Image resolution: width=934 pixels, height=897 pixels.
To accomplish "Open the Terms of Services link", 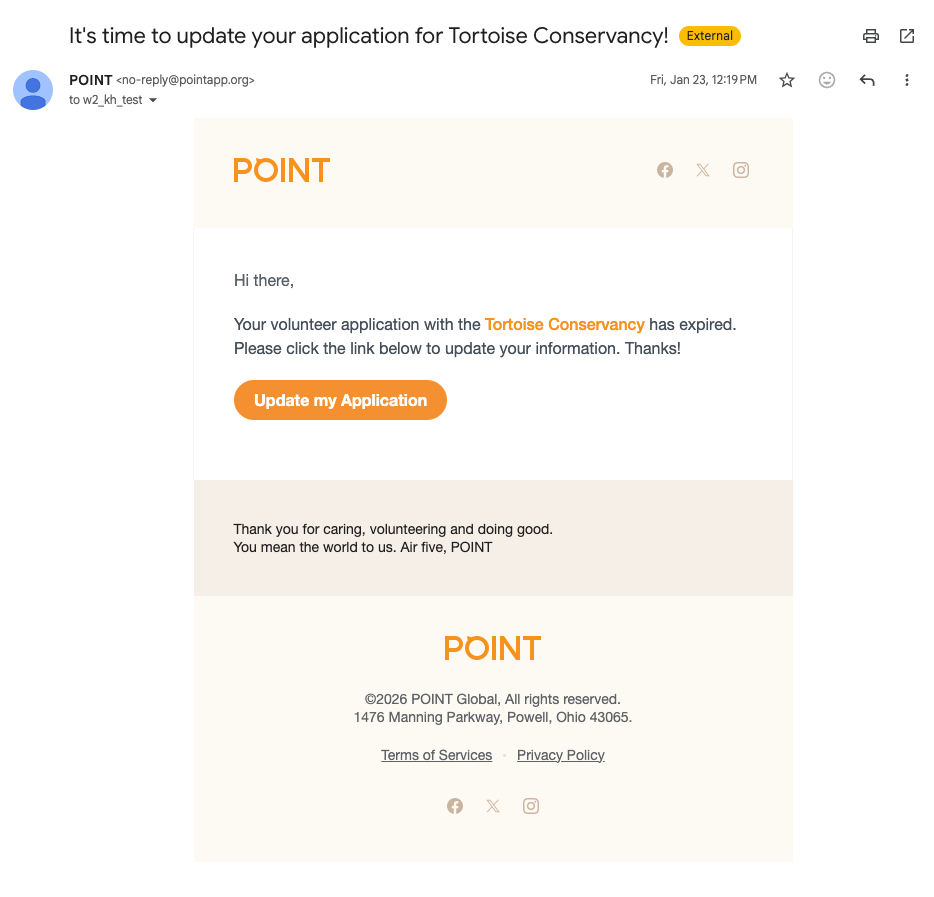I will [x=436, y=755].
